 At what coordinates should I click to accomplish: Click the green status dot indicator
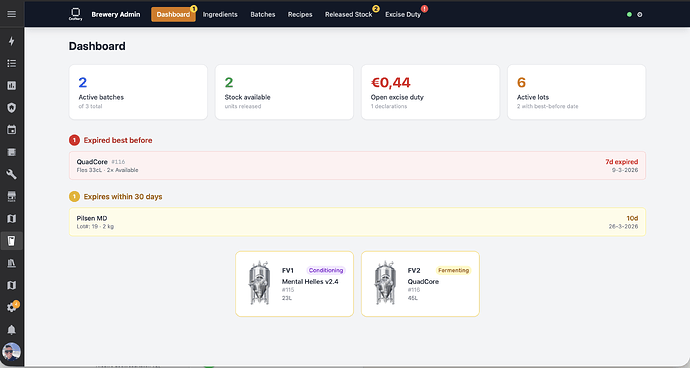pyautogui.click(x=629, y=15)
